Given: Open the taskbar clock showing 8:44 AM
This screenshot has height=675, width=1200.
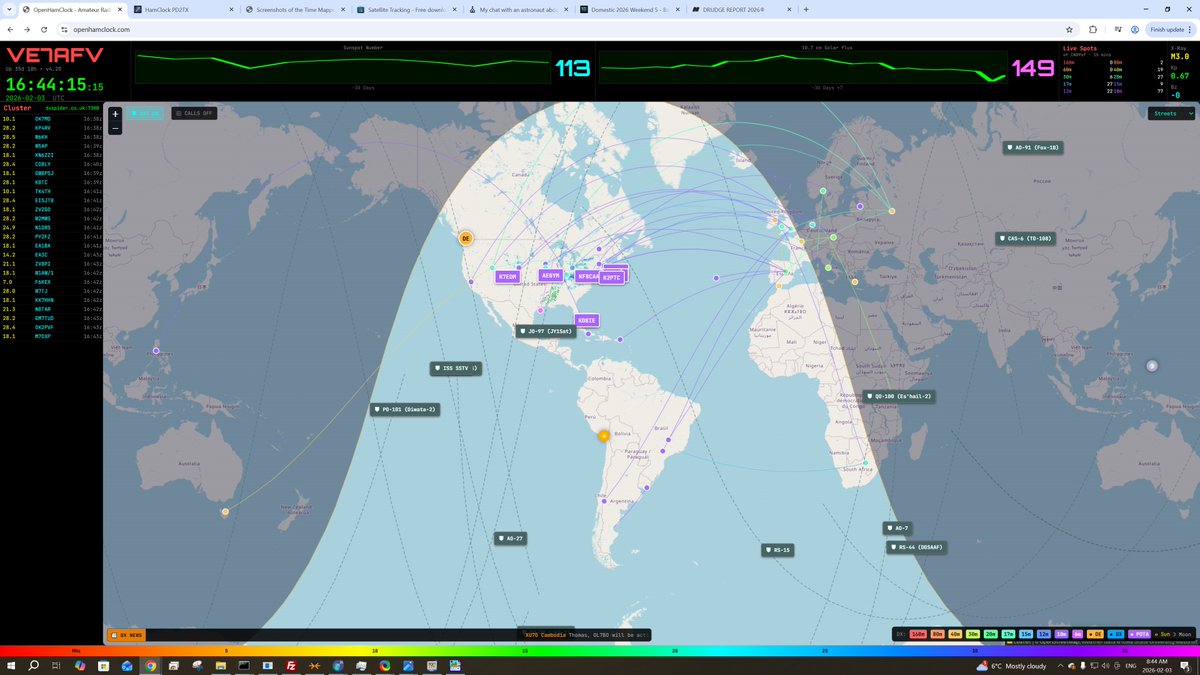Looking at the screenshot, I should click(1156, 665).
